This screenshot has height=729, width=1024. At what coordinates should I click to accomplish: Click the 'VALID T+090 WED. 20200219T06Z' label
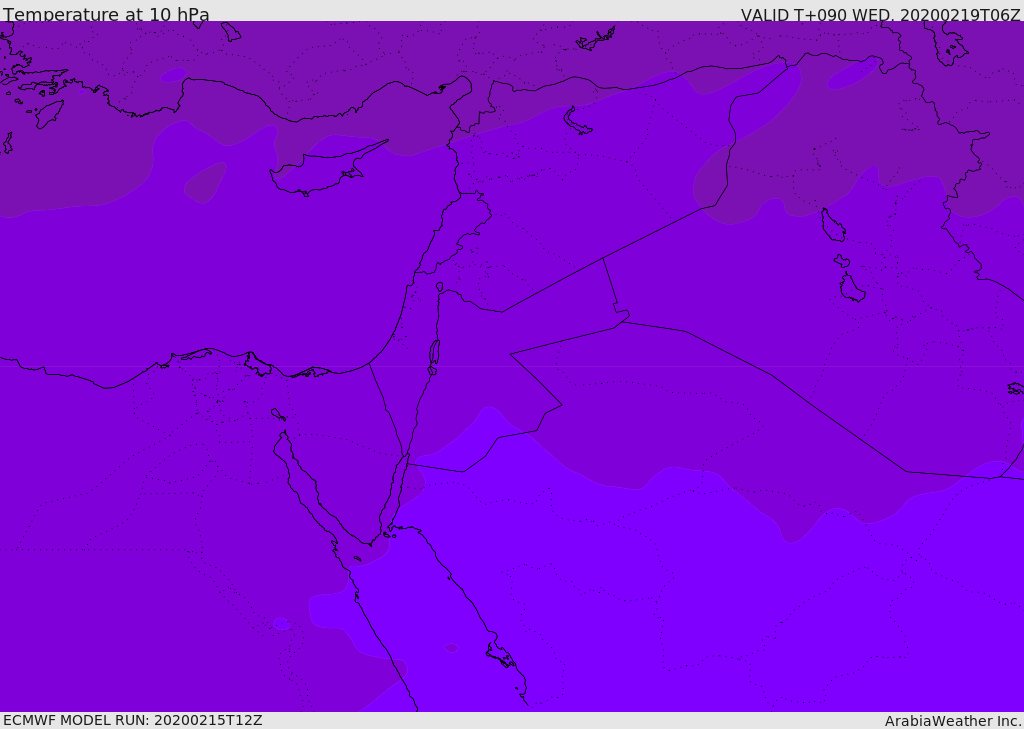[880, 14]
